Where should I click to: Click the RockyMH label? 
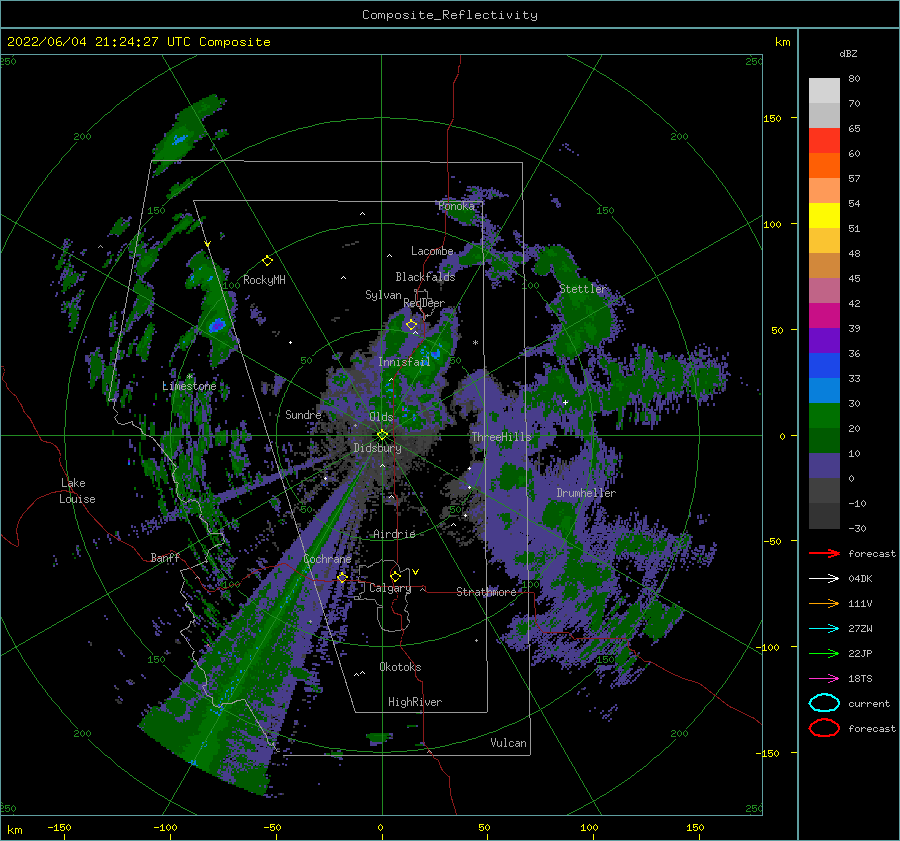click(264, 280)
